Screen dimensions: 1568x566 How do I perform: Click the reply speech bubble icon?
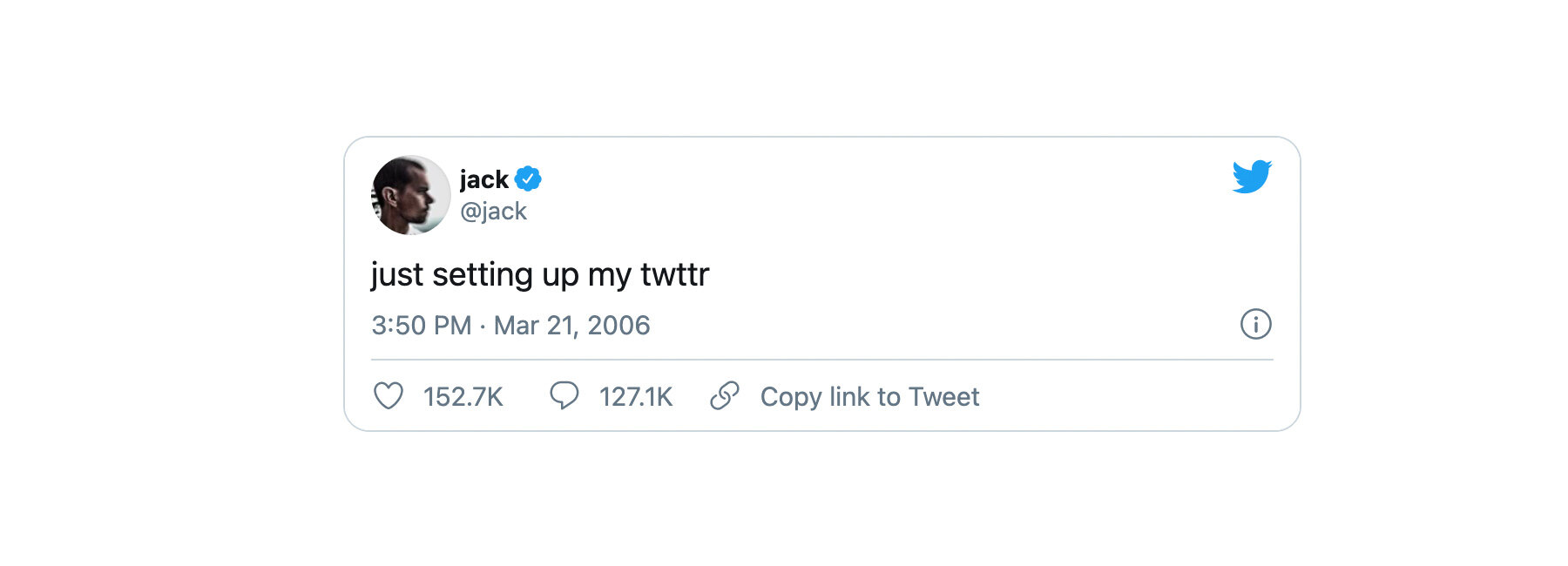[564, 395]
